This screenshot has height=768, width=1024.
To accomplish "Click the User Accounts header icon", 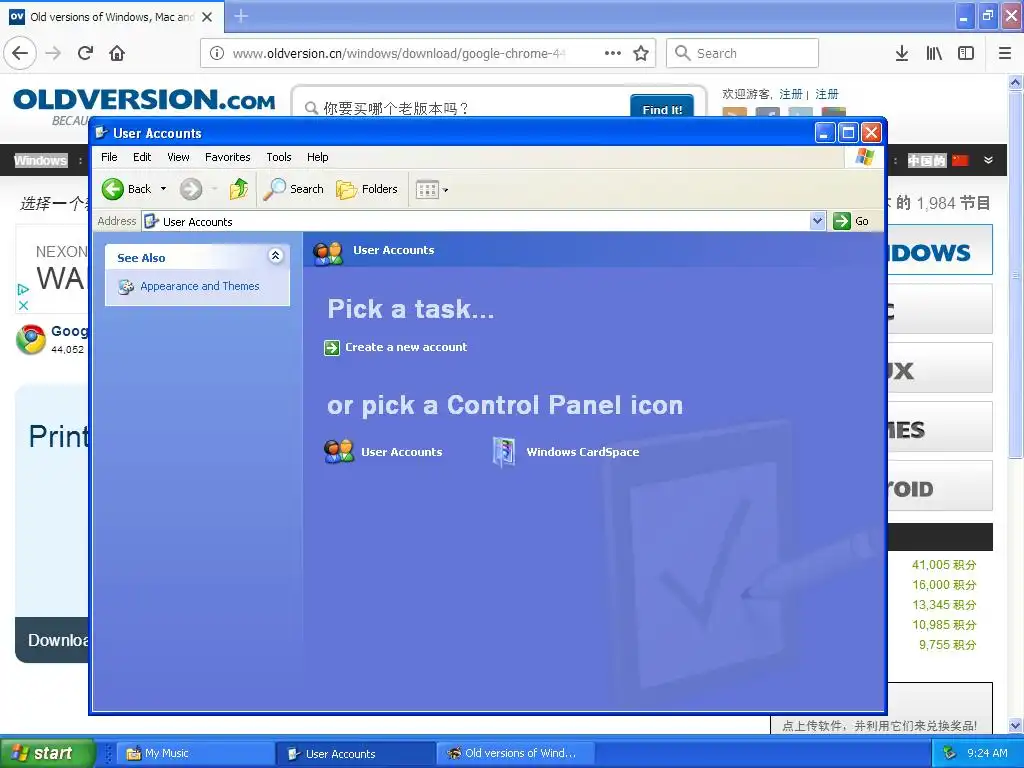I will 328,252.
